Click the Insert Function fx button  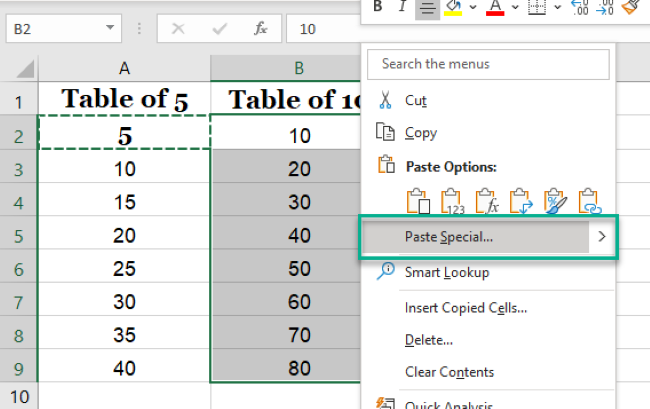[x=260, y=29]
